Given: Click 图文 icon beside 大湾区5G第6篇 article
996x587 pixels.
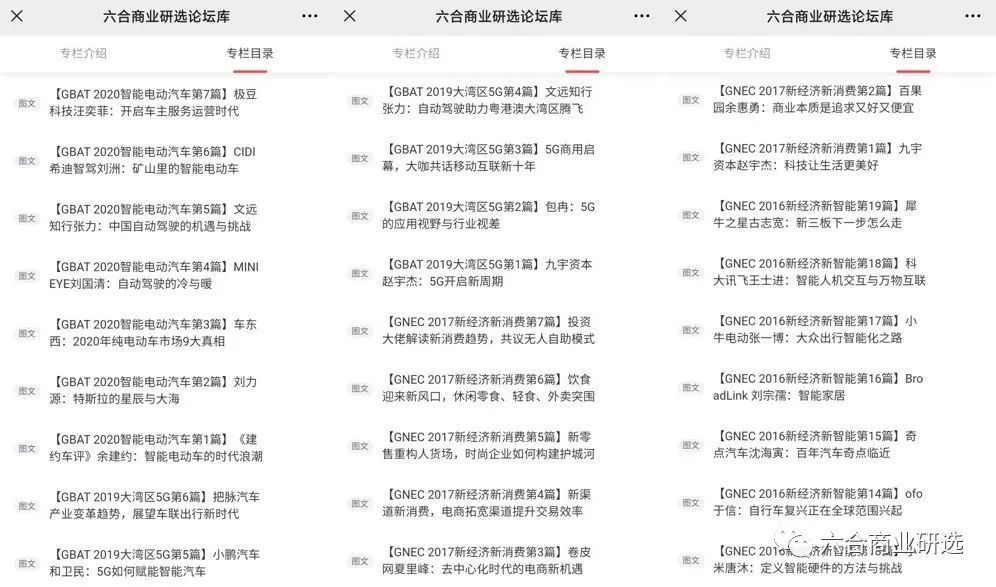Looking at the screenshot, I should coord(27,506).
